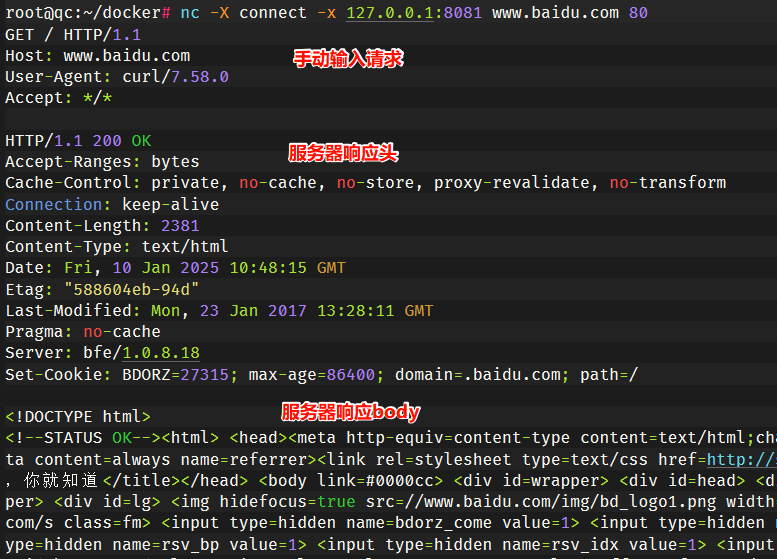
Task: Click the Date header line with 10:48:15 GMT
Action: tap(175, 268)
